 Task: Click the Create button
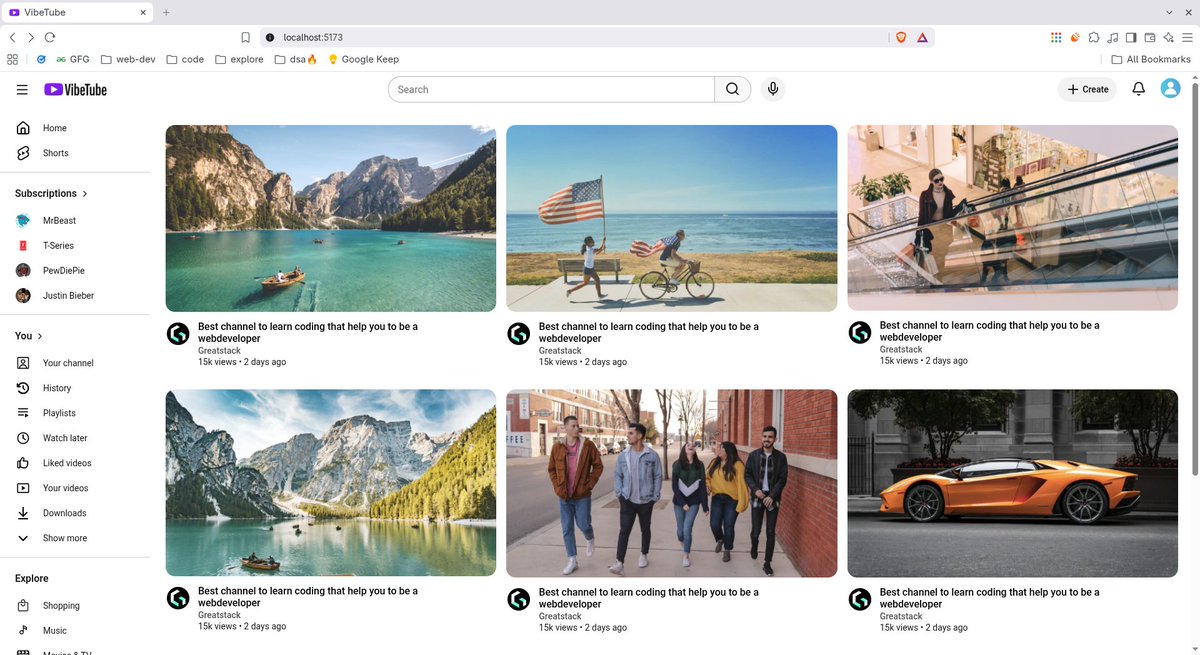pyautogui.click(x=1087, y=89)
